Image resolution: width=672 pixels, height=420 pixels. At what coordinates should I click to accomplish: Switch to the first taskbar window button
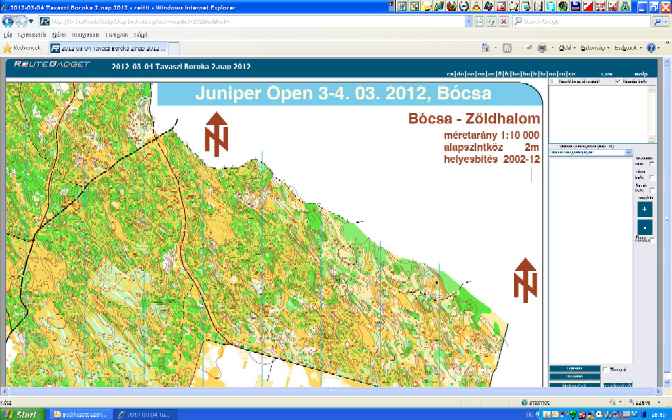[x=81, y=414]
